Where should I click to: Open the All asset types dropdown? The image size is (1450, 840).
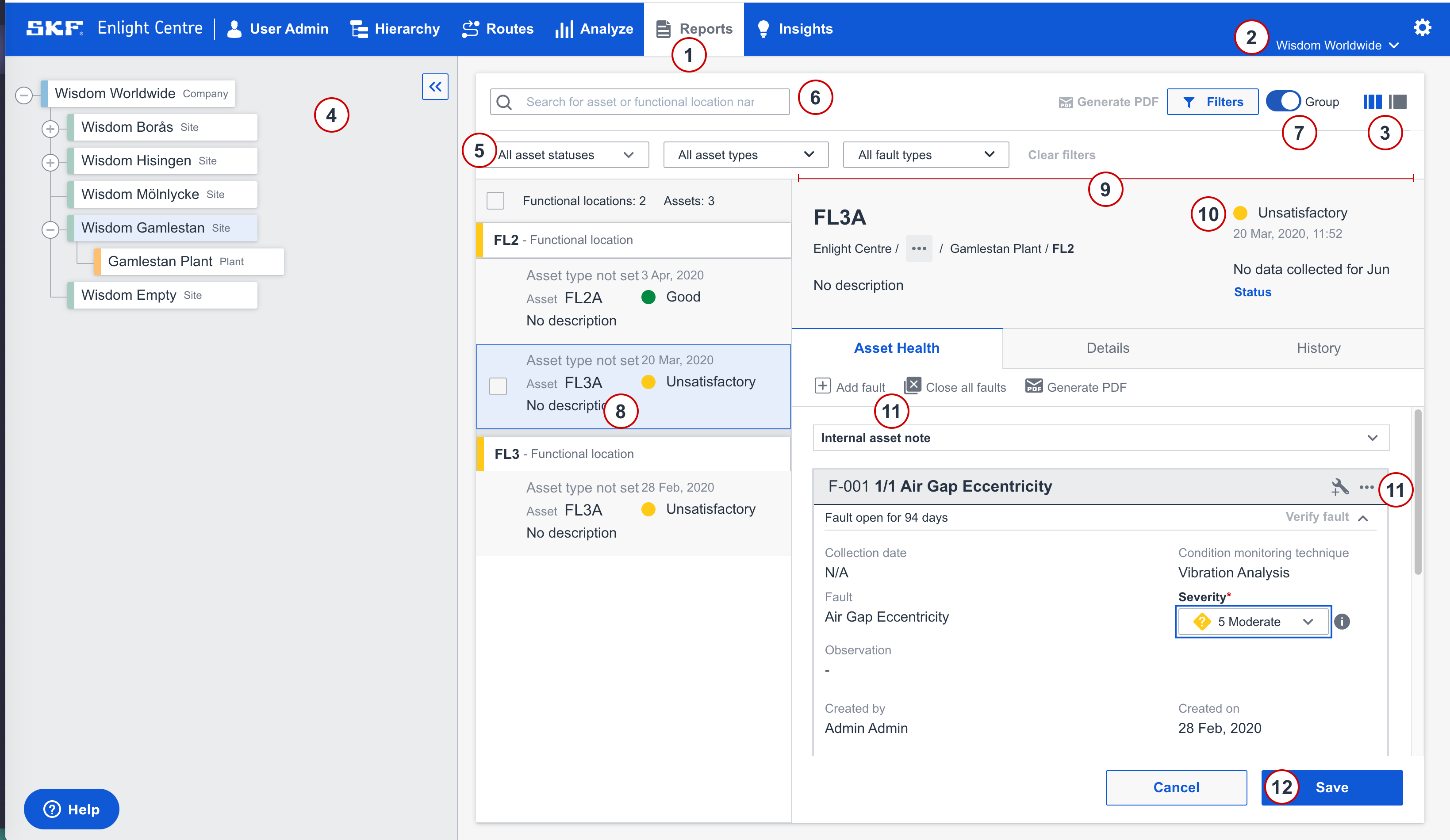coord(746,155)
